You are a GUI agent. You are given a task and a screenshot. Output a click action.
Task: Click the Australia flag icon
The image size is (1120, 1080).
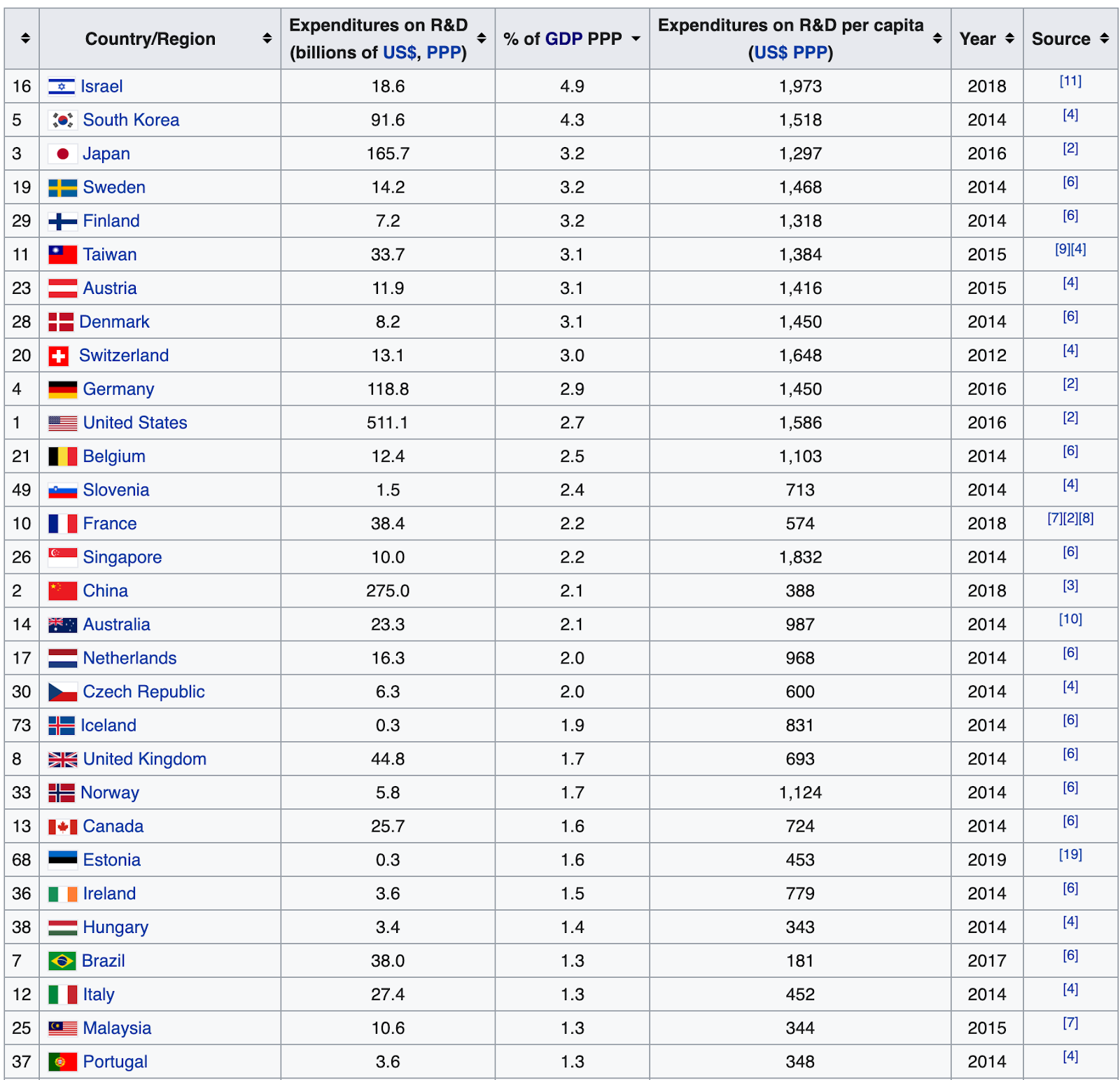pos(62,624)
